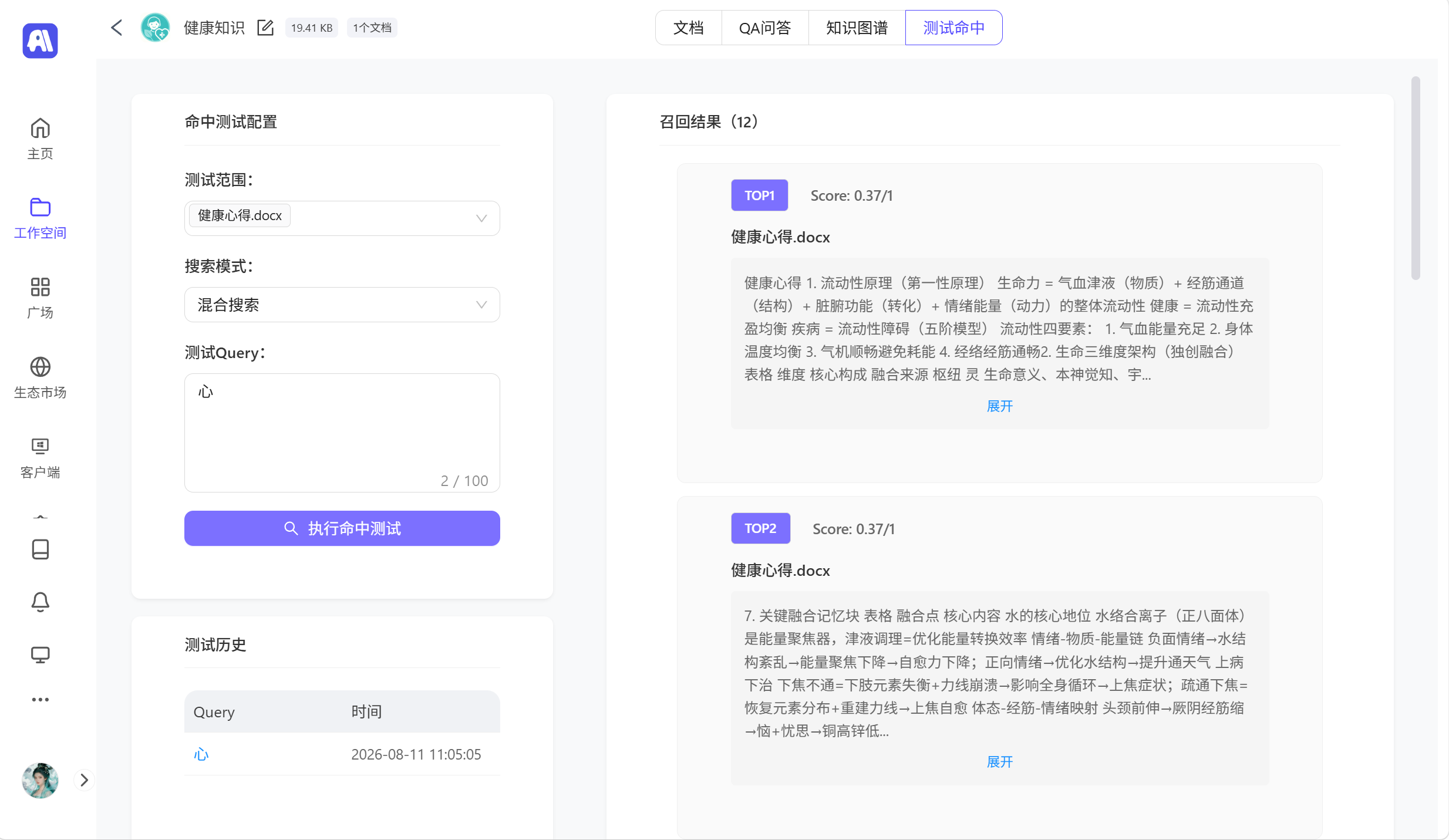Focus the 测试Query text area
The image size is (1449, 840).
click(342, 433)
